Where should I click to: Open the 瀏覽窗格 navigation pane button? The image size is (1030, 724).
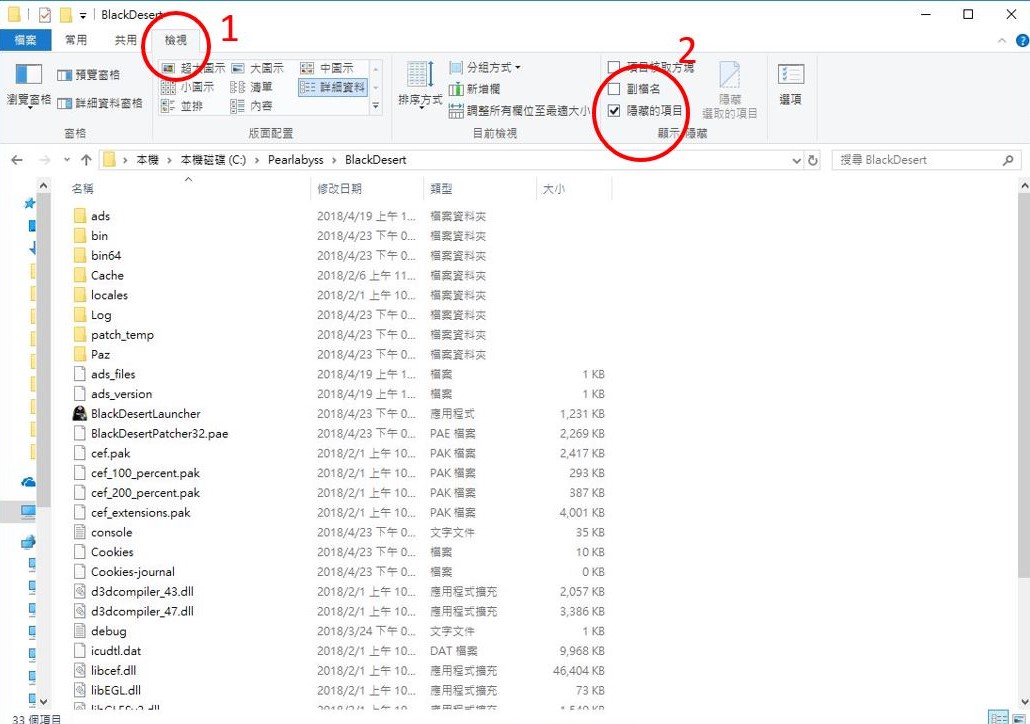coord(28,84)
